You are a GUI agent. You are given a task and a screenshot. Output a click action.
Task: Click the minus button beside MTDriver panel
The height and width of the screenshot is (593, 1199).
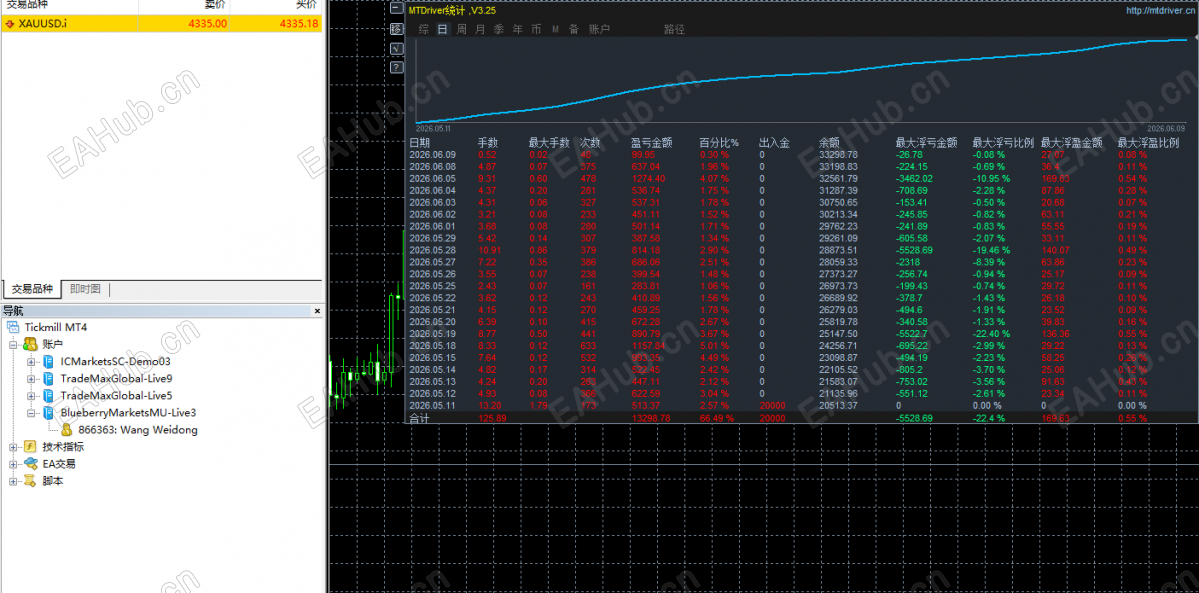click(x=396, y=10)
